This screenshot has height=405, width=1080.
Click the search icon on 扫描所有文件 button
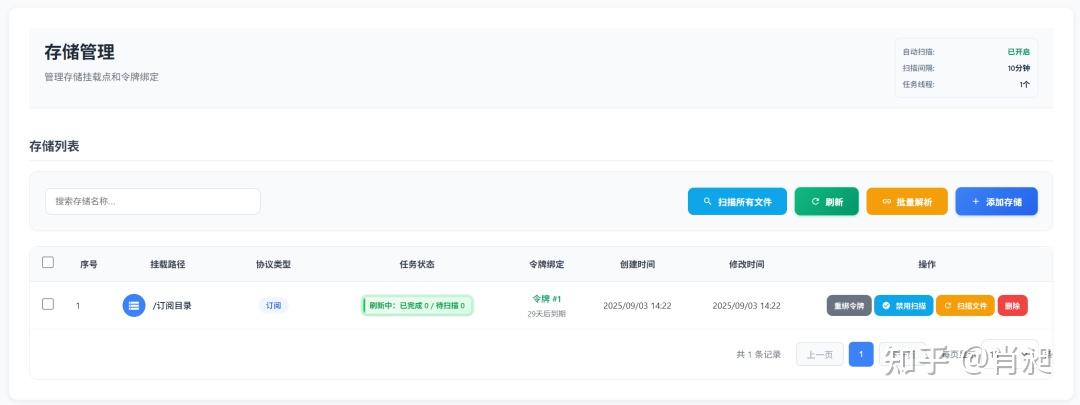tap(707, 202)
